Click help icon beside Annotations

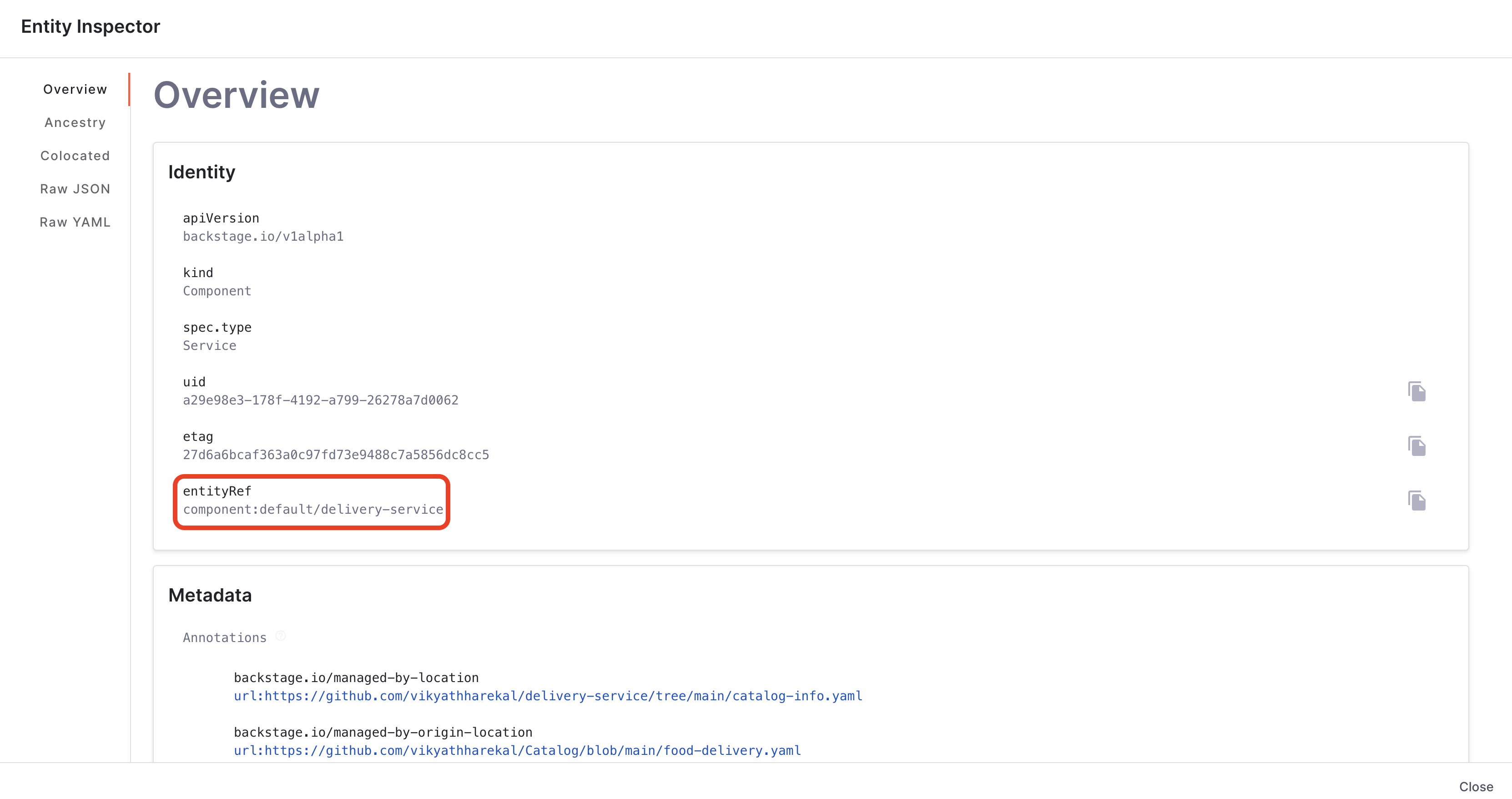coord(281,636)
